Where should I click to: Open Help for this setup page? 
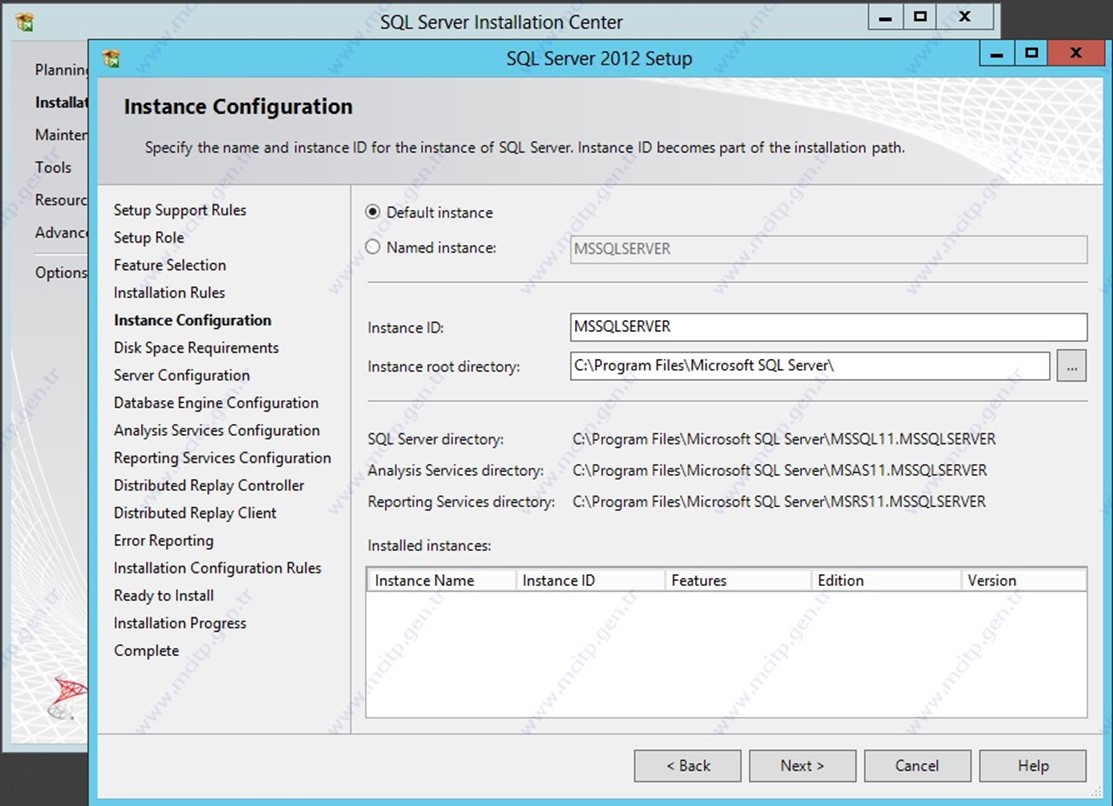point(1033,766)
